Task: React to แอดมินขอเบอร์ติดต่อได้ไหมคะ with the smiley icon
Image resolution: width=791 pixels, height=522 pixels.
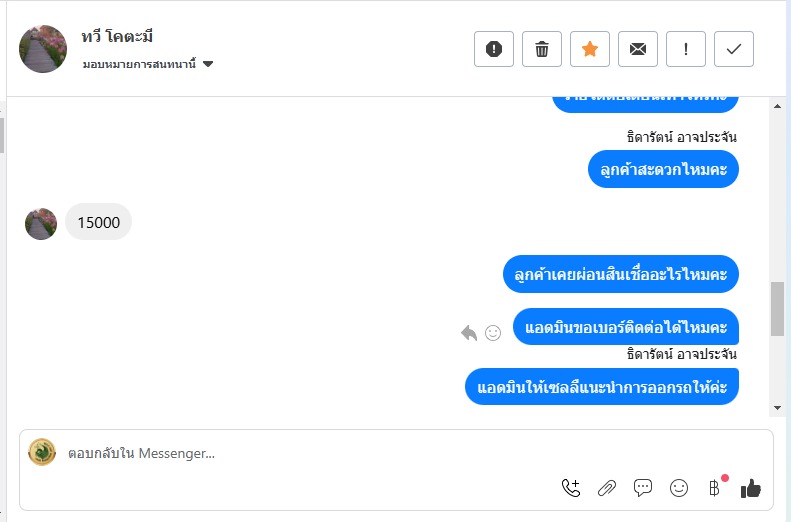Action: [x=493, y=333]
